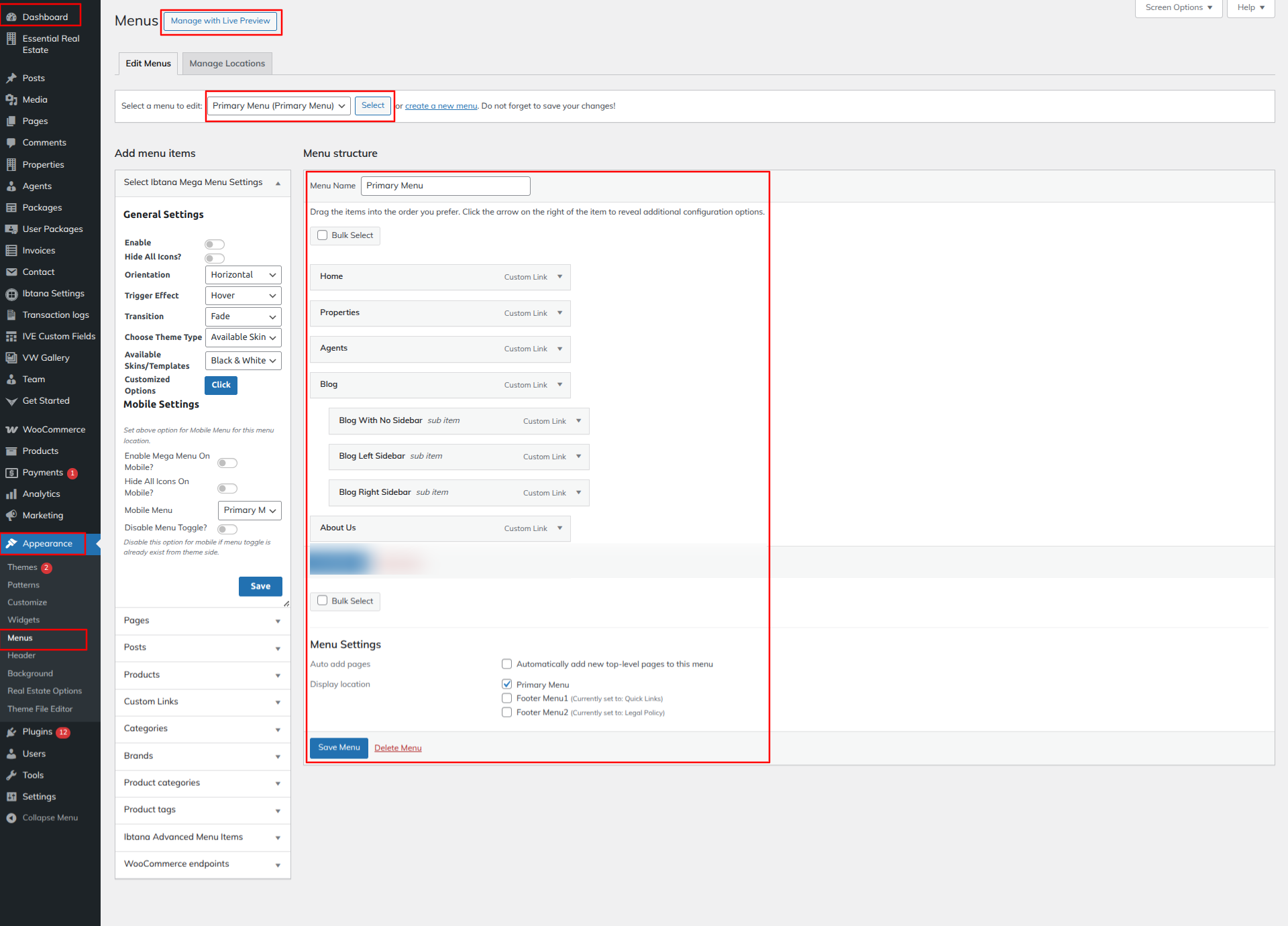Toggle Enable Mega Menu On Mobile switch

point(227,463)
